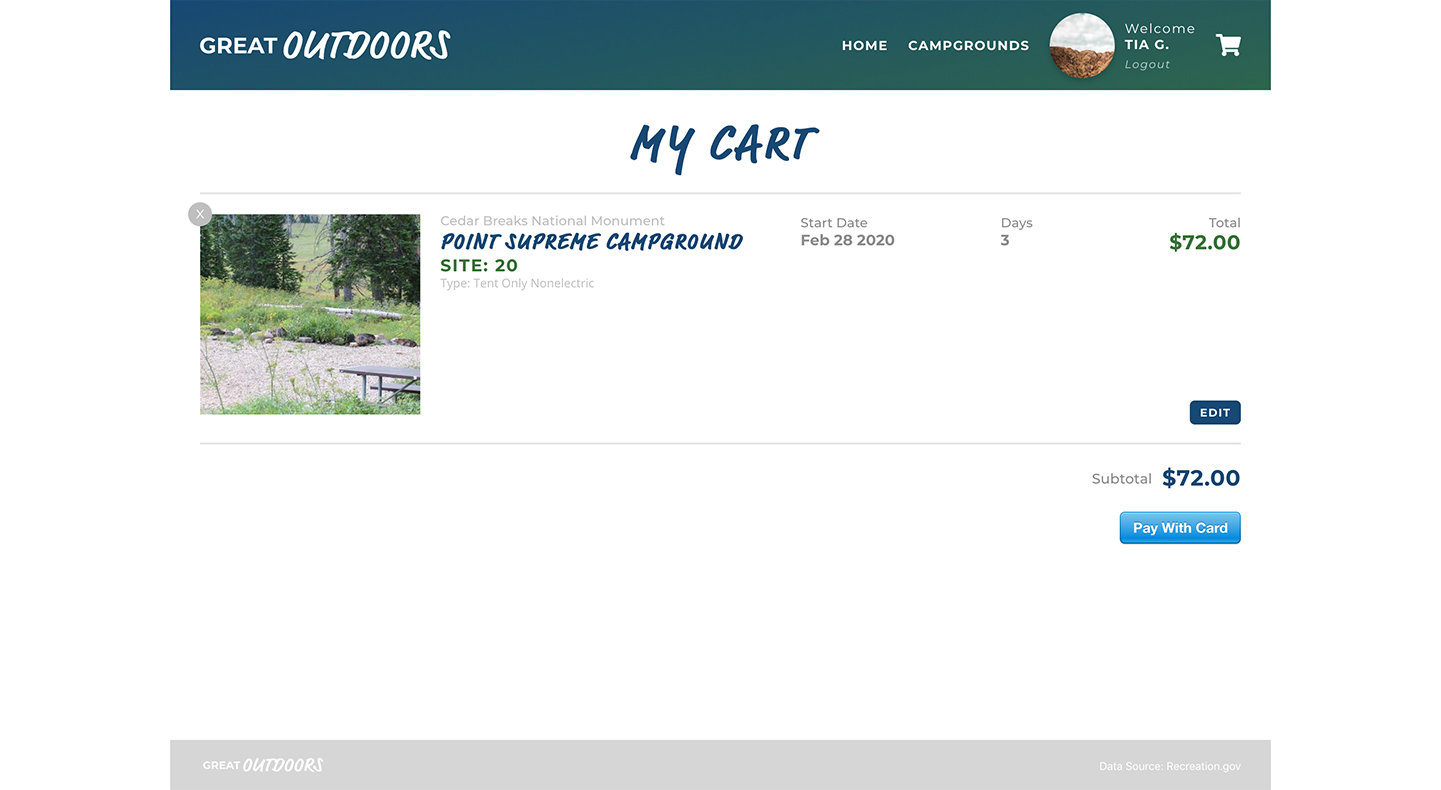The image size is (1441, 790).
Task: Click the Days value of 3
Action: click(x=1005, y=240)
